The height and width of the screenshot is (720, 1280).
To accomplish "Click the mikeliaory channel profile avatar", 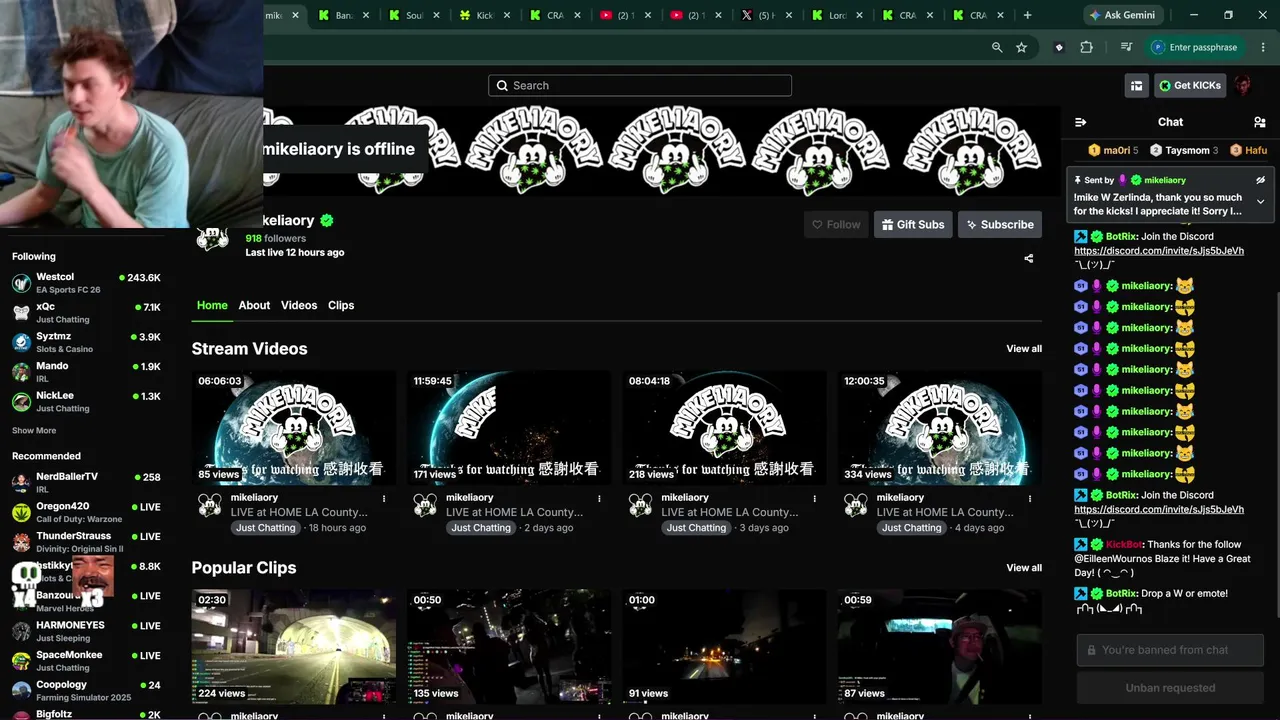I will [212, 236].
